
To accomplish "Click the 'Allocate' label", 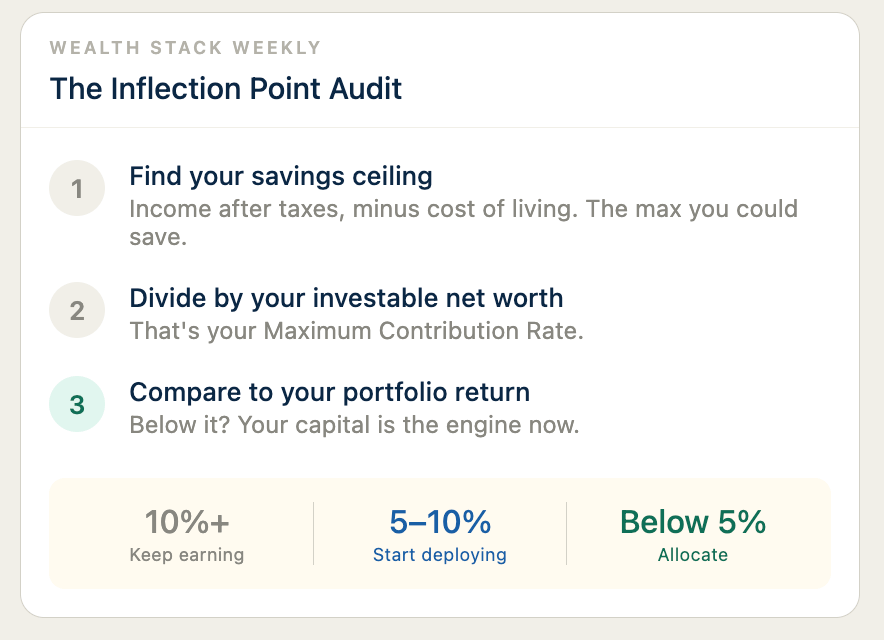I will (x=693, y=555).
